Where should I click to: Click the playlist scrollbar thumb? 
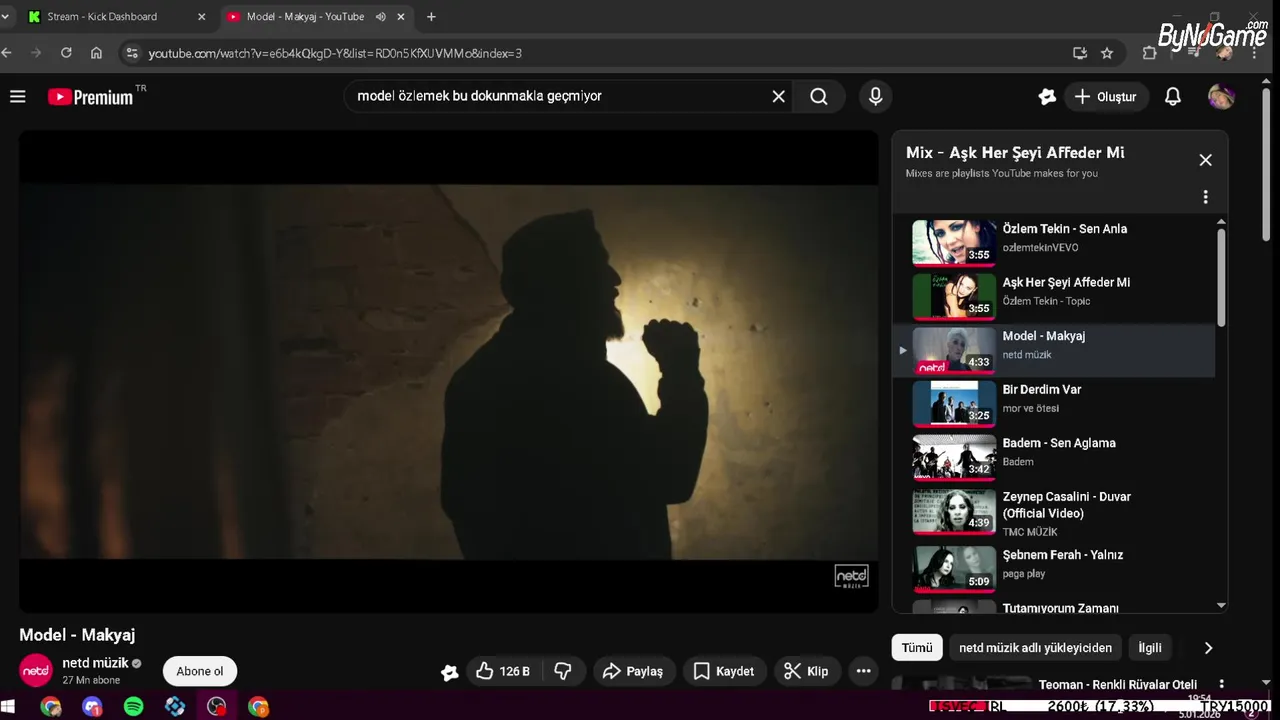[x=1221, y=277]
